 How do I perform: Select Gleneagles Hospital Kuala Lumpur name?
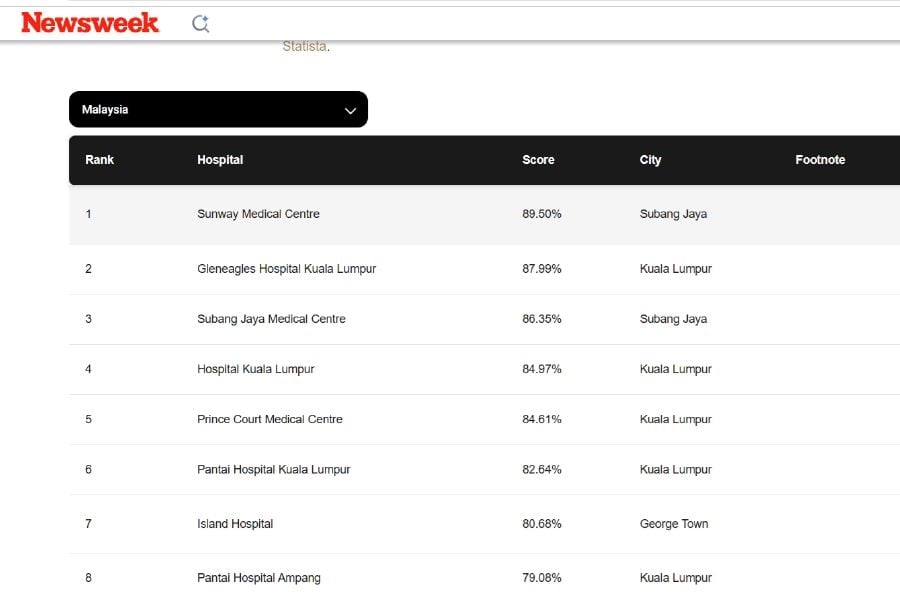(x=286, y=269)
